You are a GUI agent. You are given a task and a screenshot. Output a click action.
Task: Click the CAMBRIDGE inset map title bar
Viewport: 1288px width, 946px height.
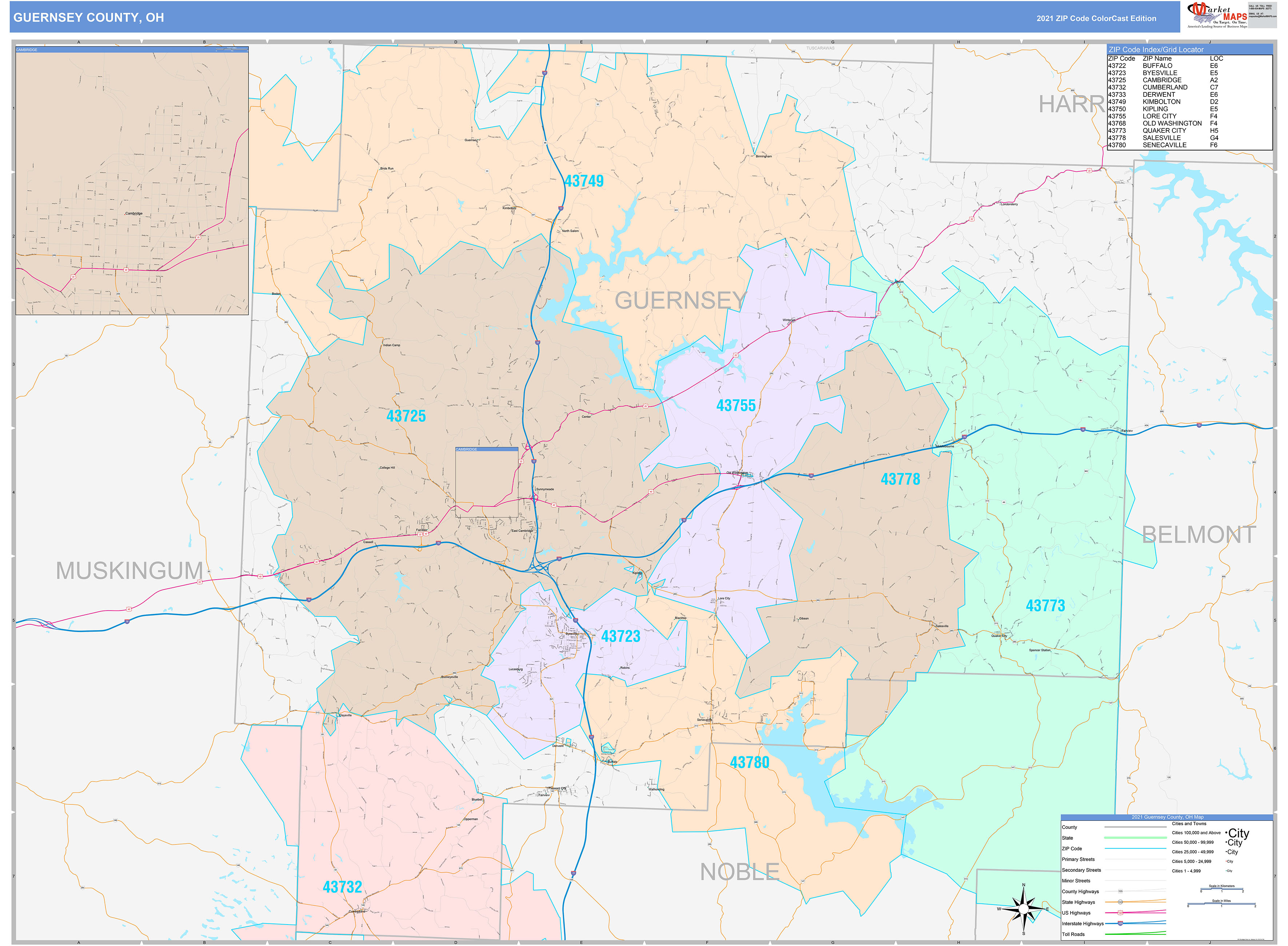click(132, 50)
